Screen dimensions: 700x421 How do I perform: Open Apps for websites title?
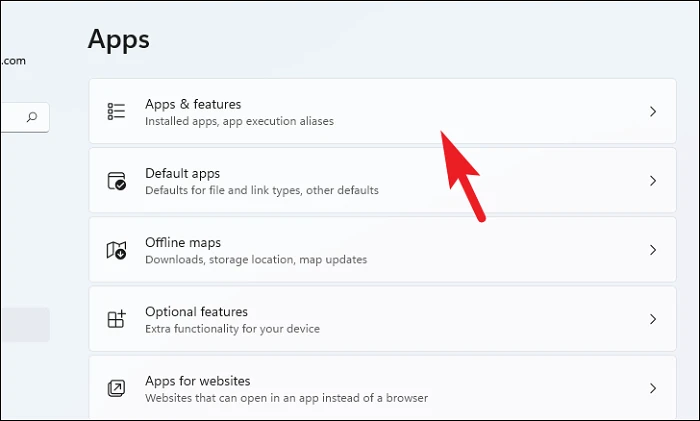(x=198, y=381)
